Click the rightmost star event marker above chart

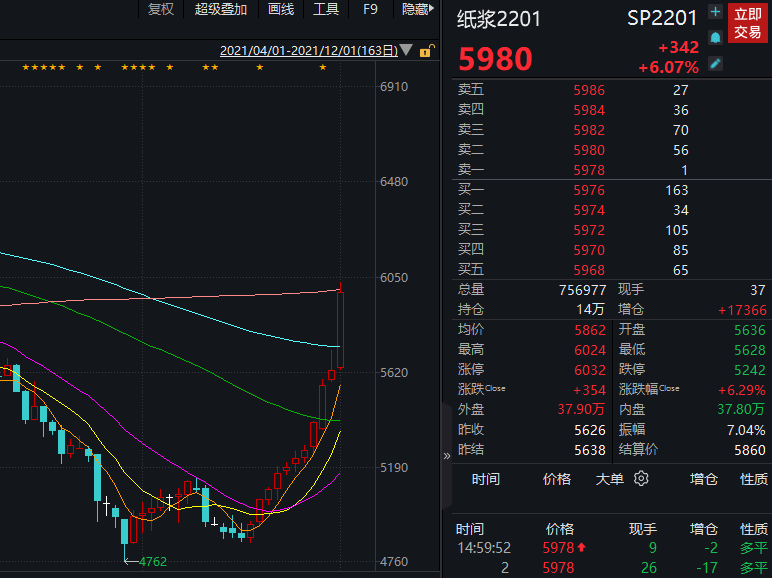[x=322, y=68]
